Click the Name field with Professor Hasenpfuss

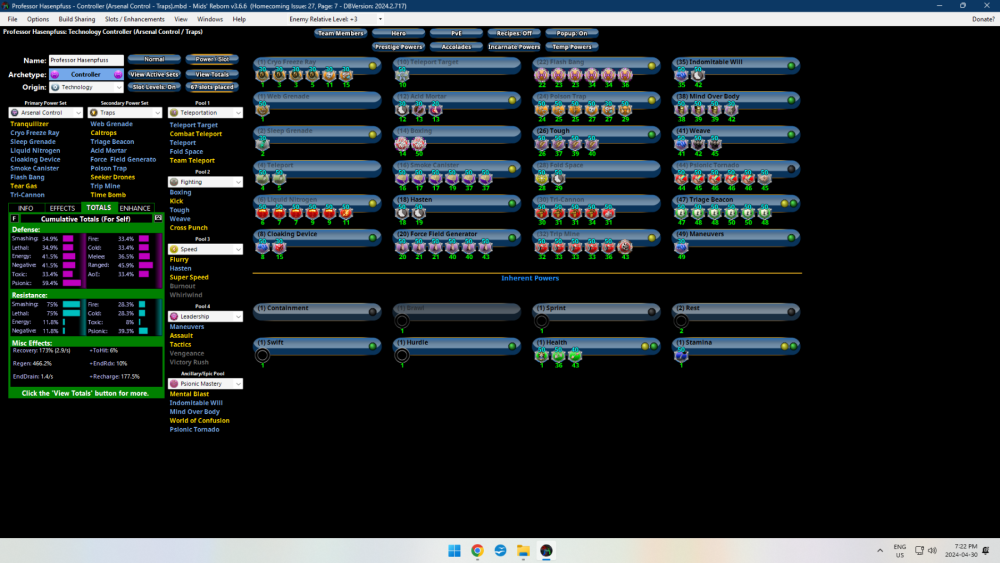point(86,60)
